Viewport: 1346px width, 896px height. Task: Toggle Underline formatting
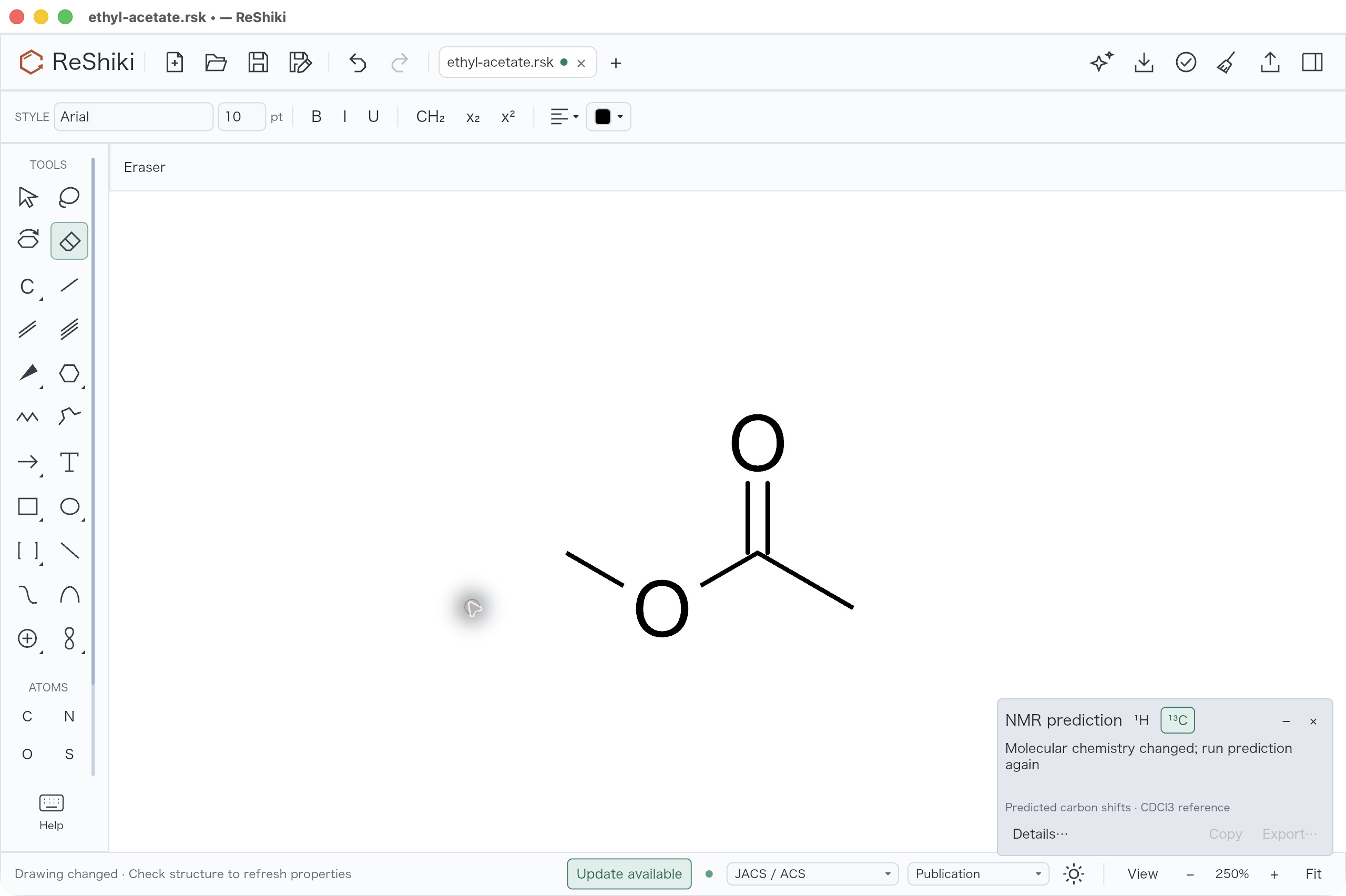[373, 117]
